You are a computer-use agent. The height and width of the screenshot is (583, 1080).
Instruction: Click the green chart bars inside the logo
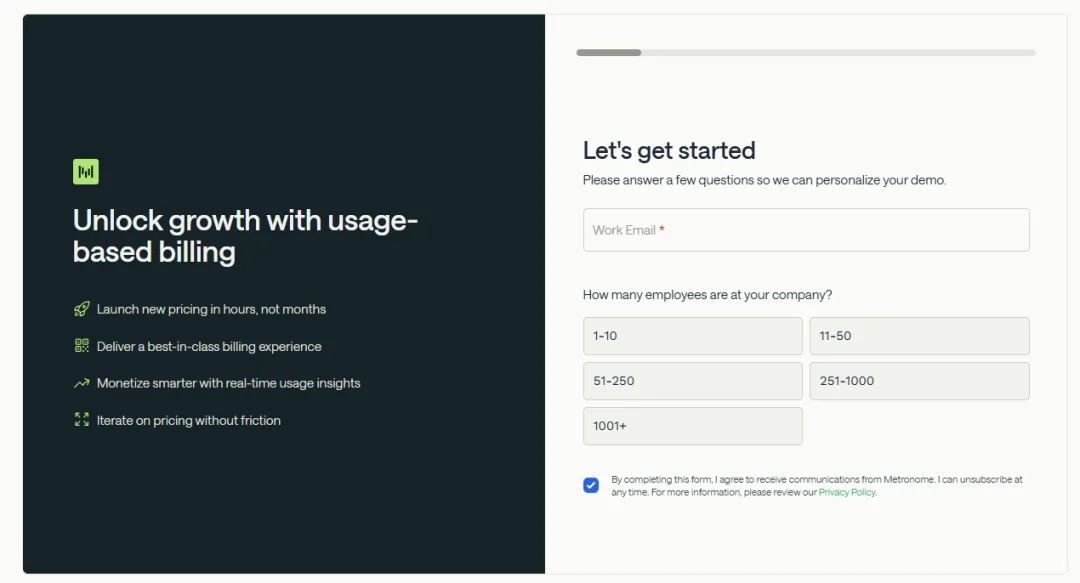click(85, 171)
